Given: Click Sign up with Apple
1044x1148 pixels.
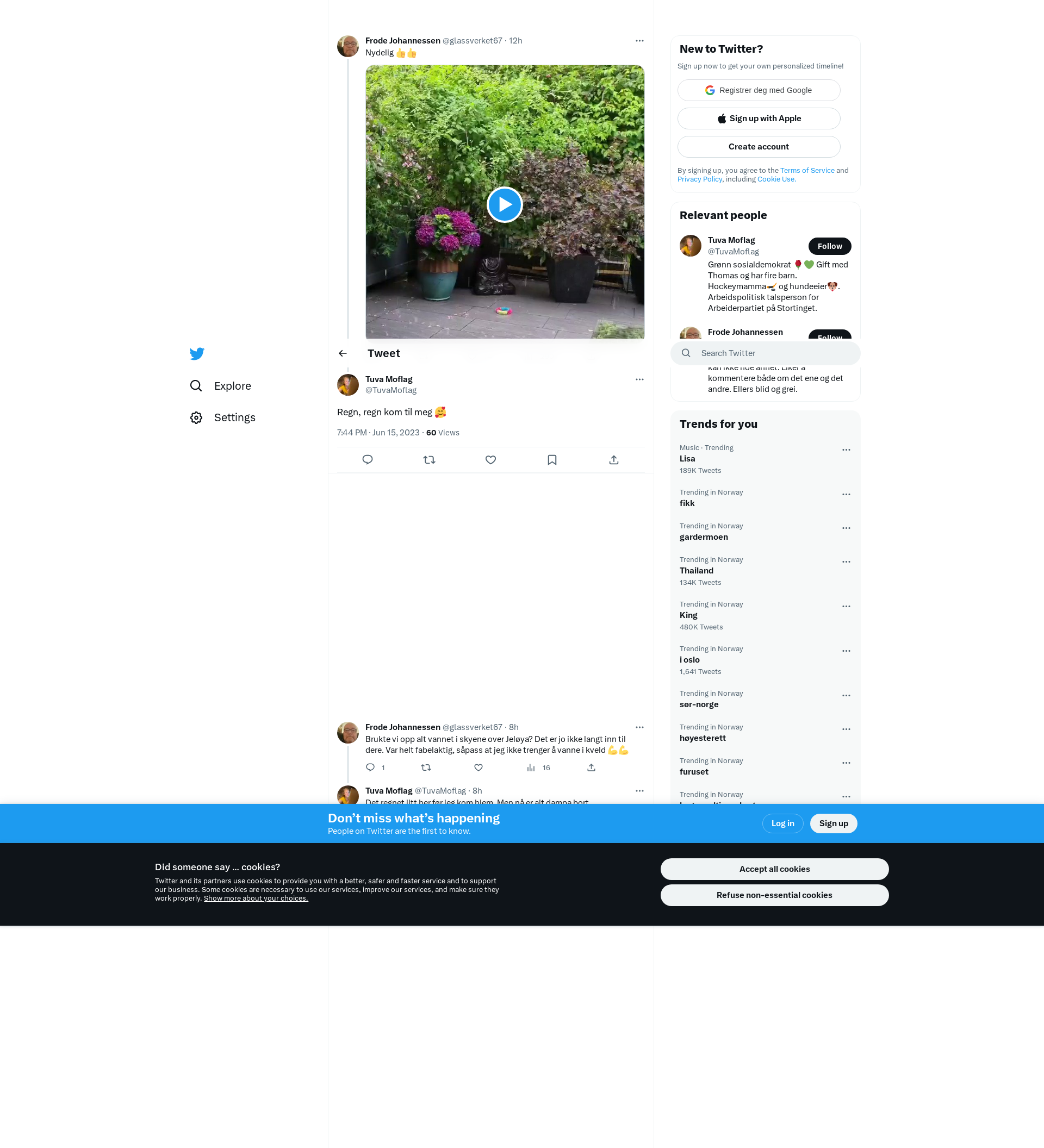Looking at the screenshot, I should (x=758, y=118).
